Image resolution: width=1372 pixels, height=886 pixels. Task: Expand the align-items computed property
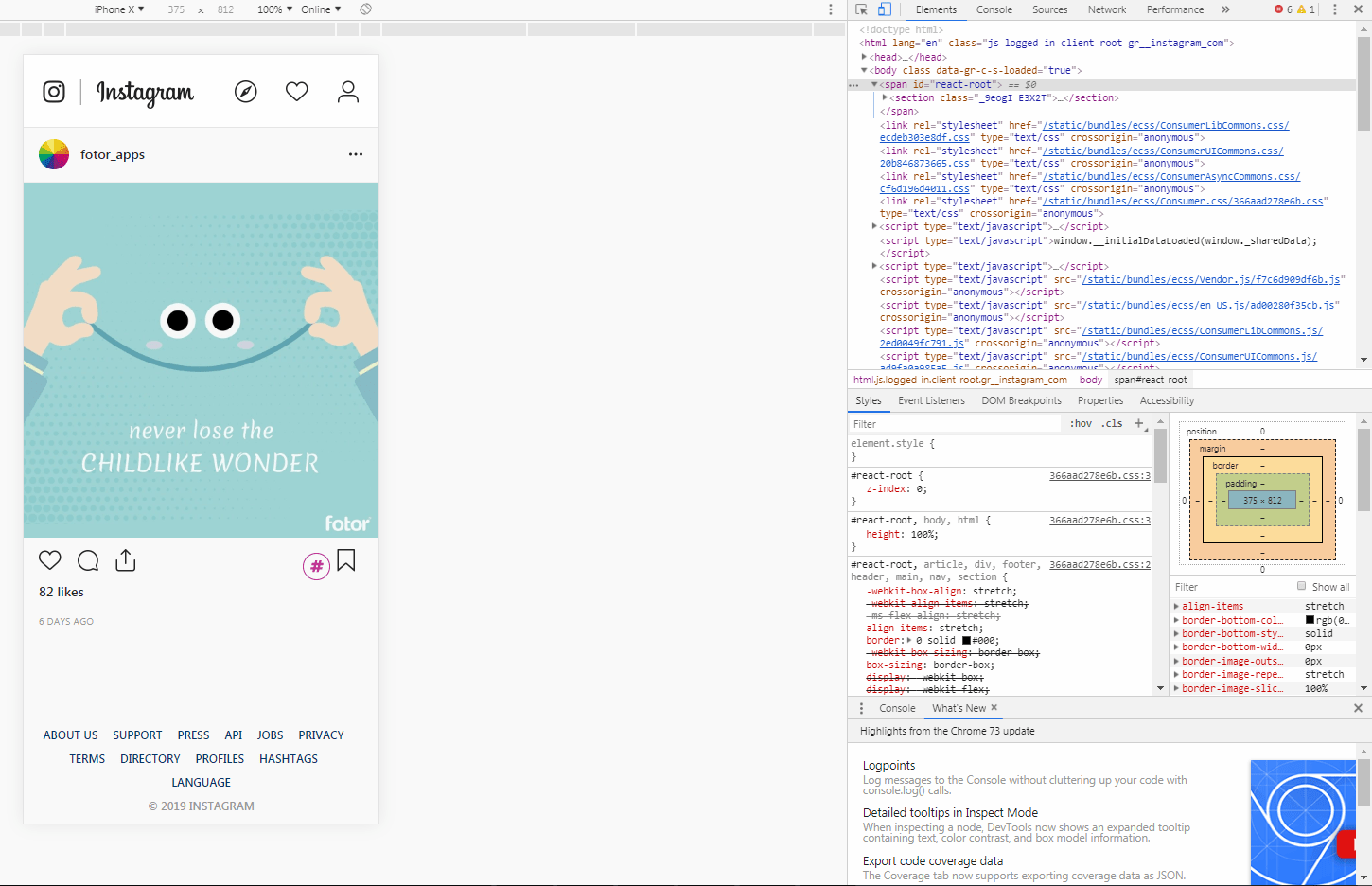pos(1177,606)
